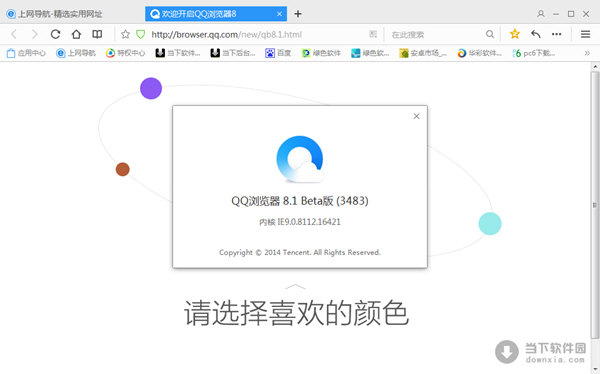
Task: Close the About QQ浏览器 dialog
Action: tap(416, 116)
